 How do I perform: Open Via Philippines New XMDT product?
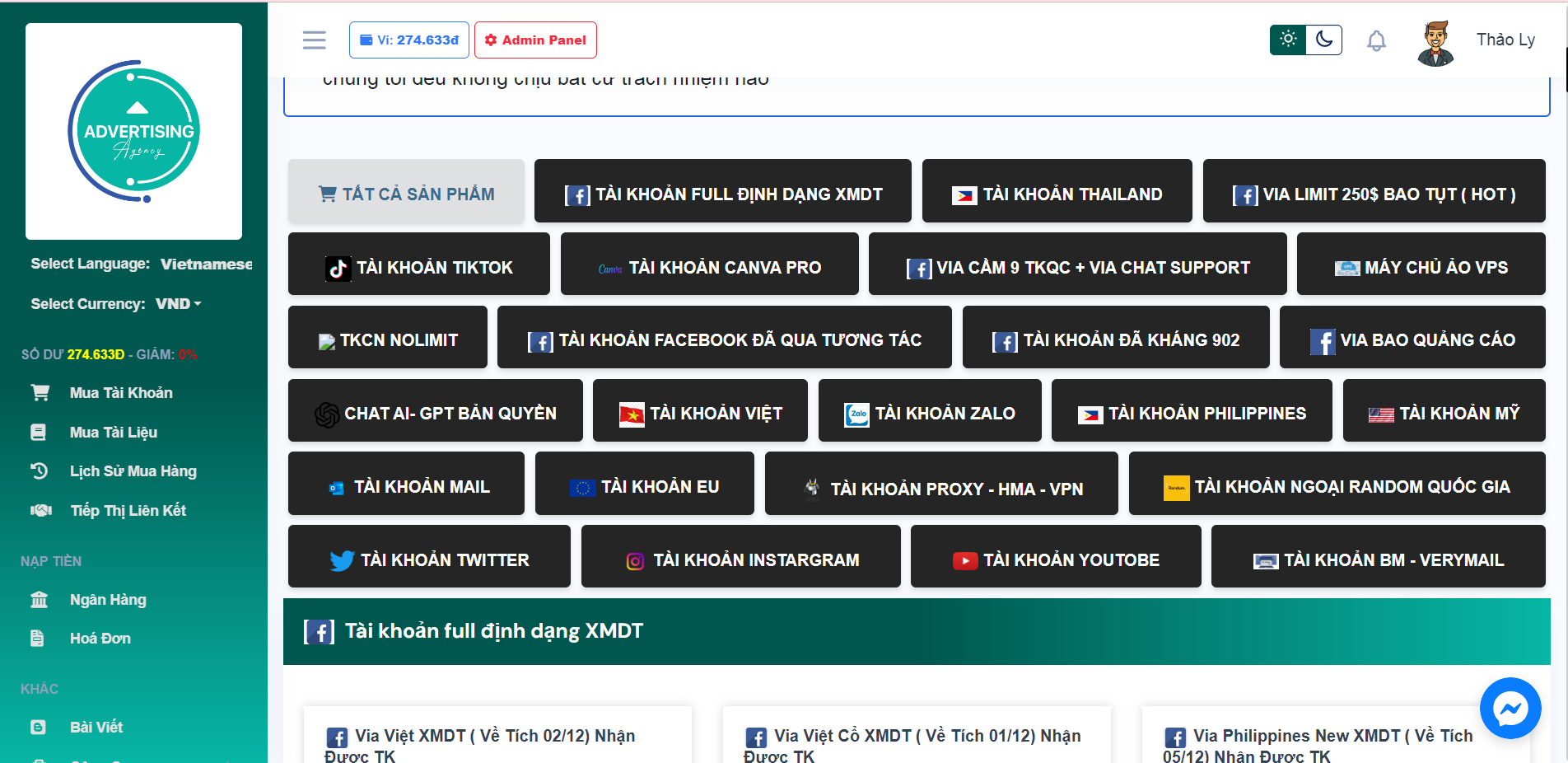(1318, 745)
